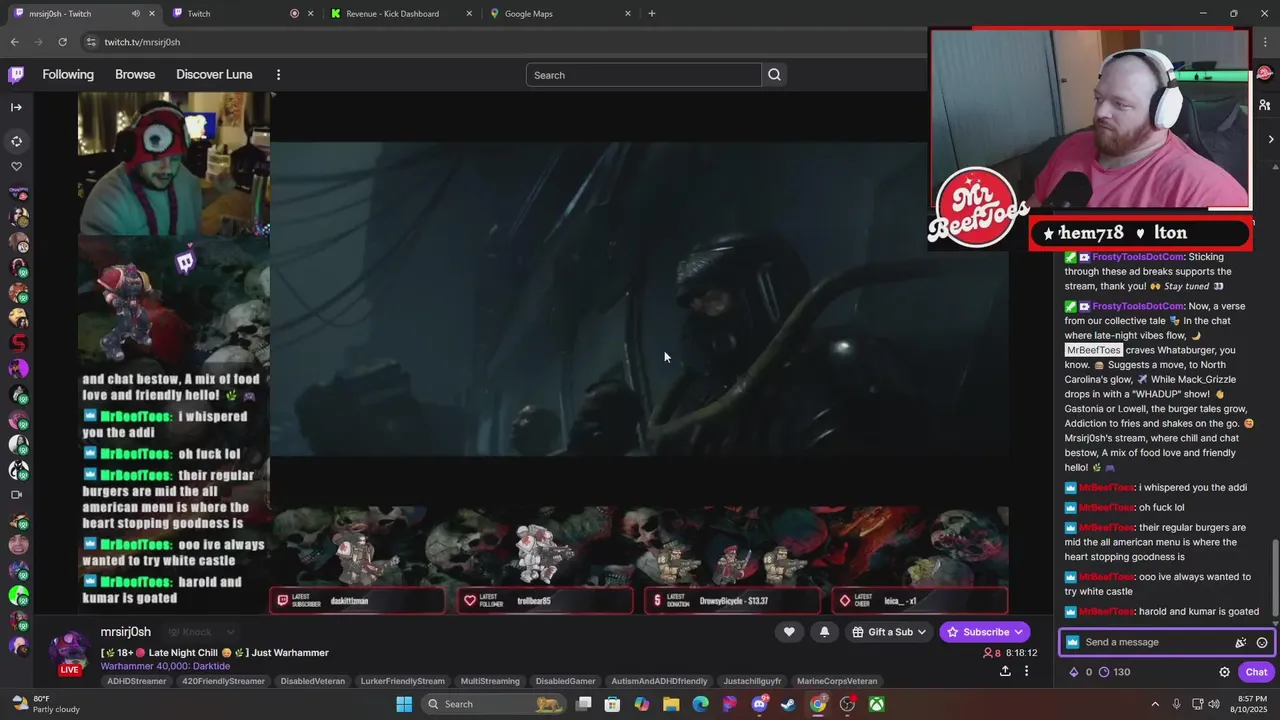
Task: Click the LurkerFriendlyStream tag
Action: [403, 681]
